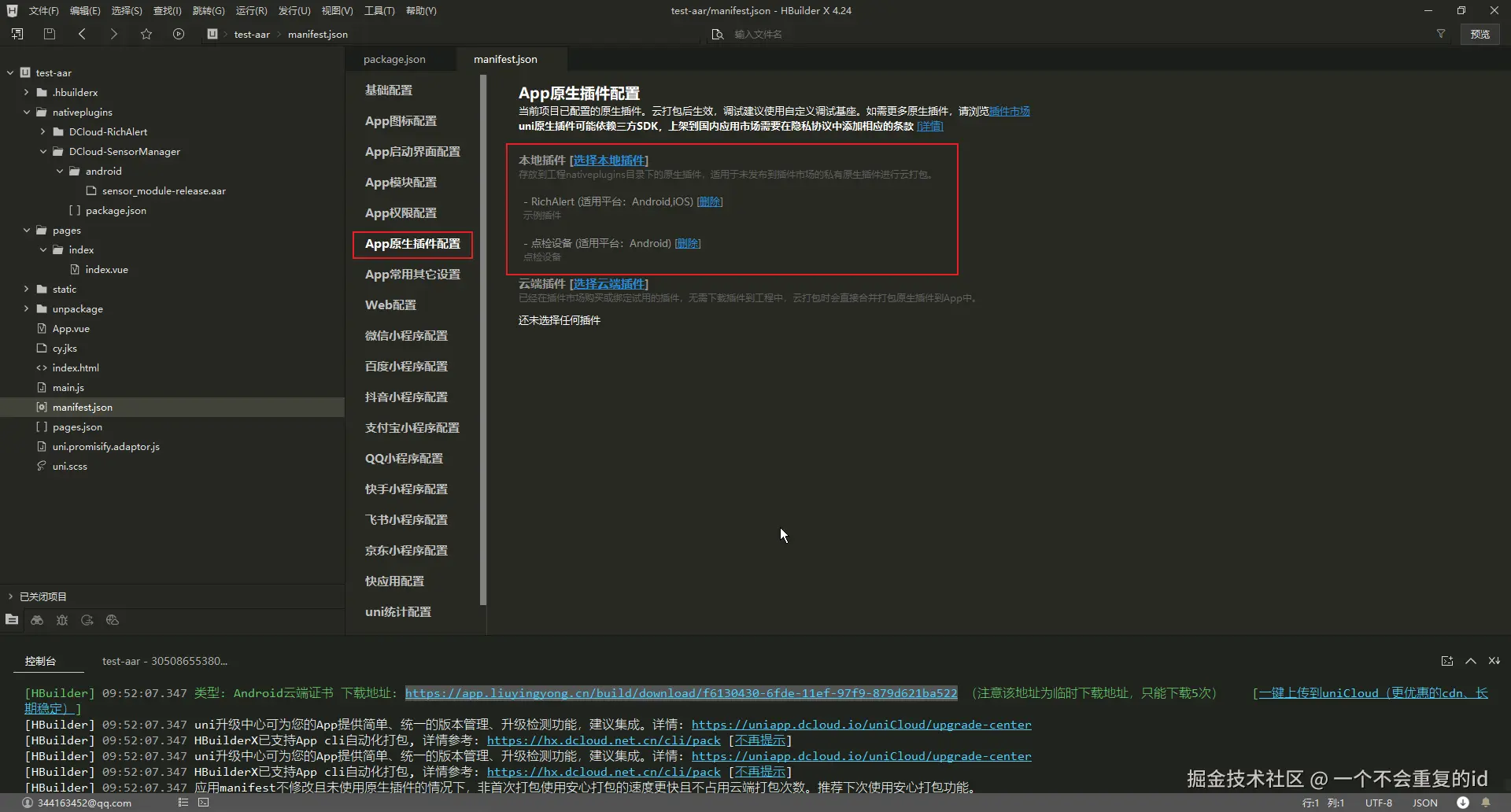Open the 文件(F) menu
Screen dimensions: 1511x812
click(43, 10)
